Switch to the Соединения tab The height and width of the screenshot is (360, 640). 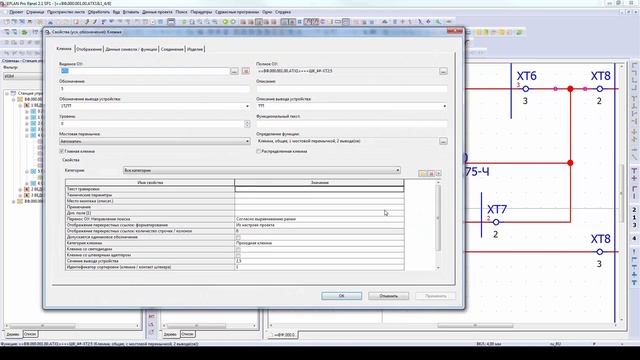click(172, 49)
